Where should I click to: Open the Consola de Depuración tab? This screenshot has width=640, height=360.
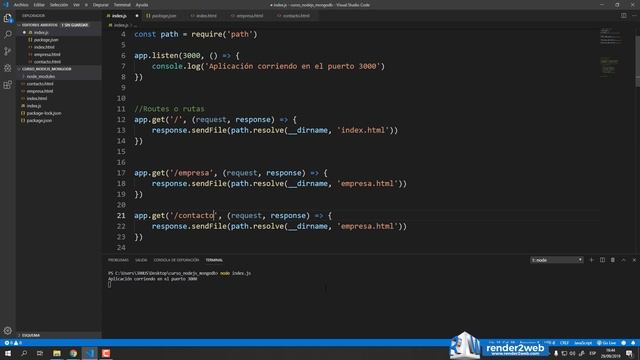pyautogui.click(x=176, y=260)
